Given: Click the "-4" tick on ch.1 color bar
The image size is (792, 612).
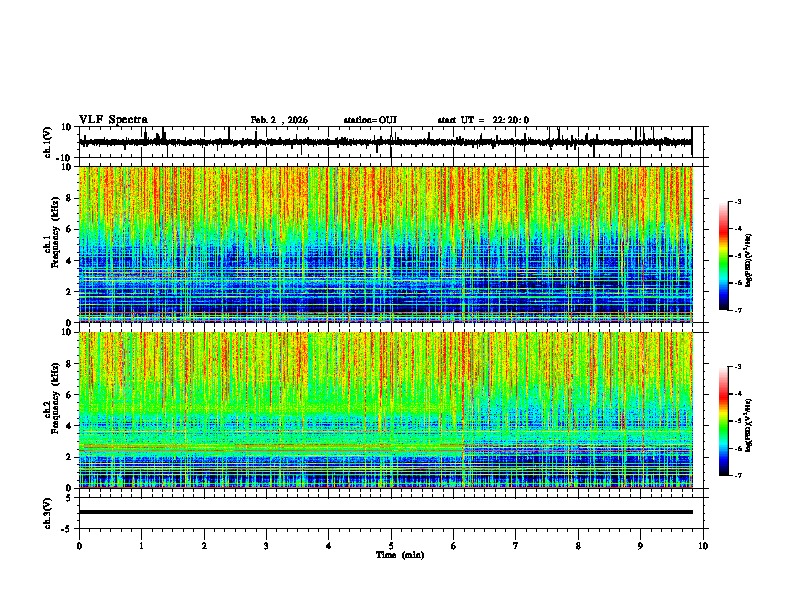Looking at the screenshot, I should [x=738, y=229].
